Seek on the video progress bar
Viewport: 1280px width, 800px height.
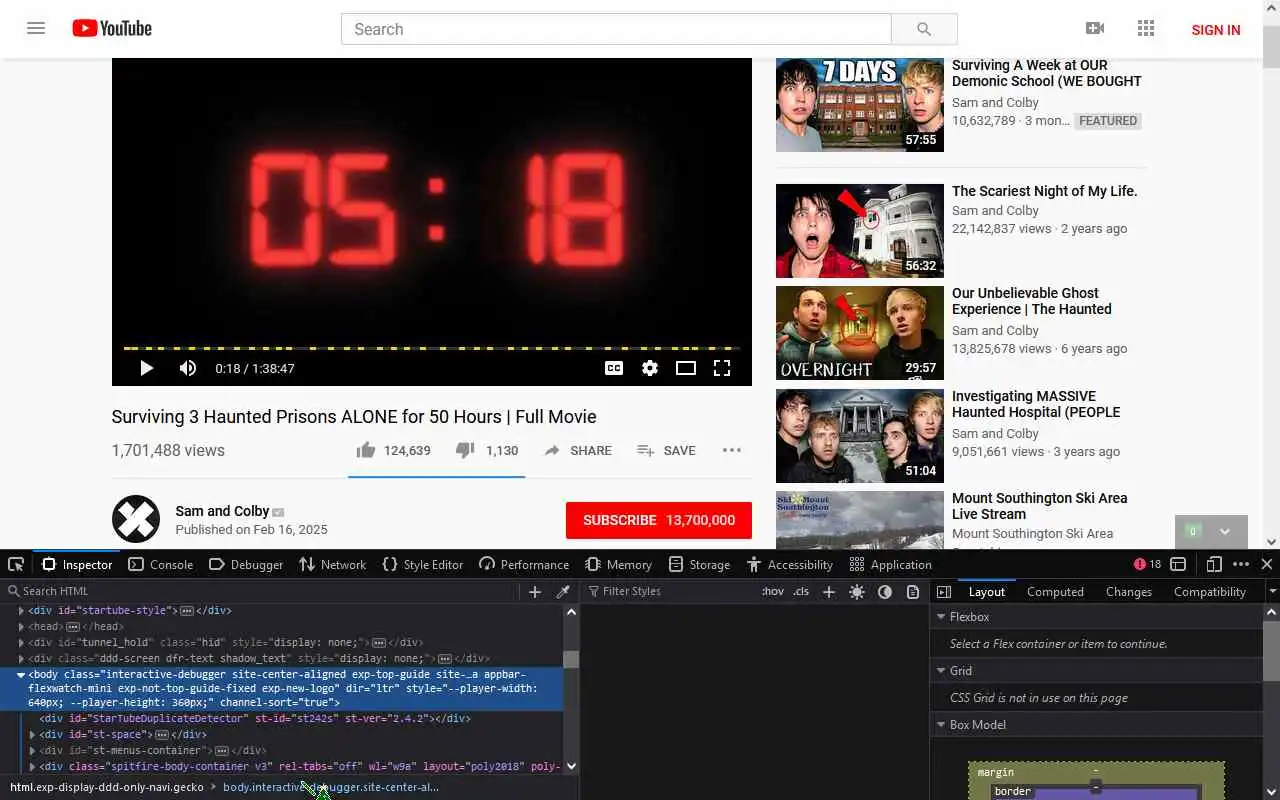[432, 348]
